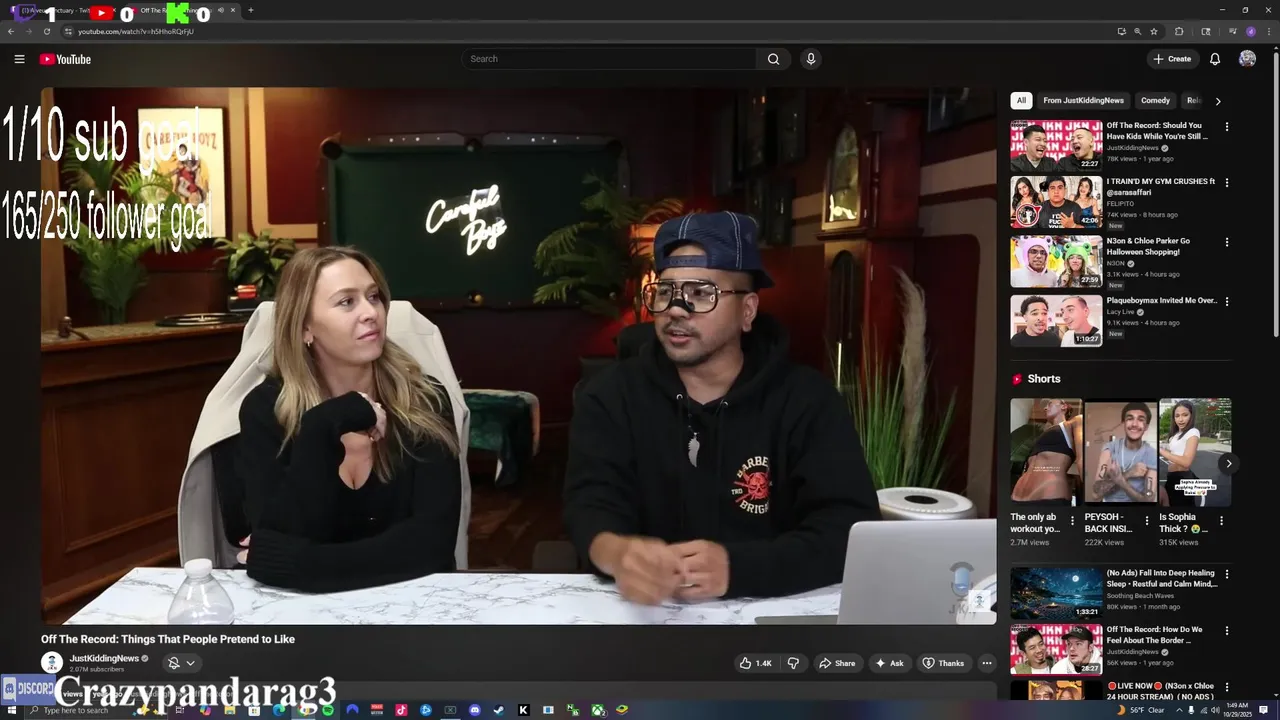The width and height of the screenshot is (1280, 720).
Task: Show next filter chips with the arrow
Action: point(1218,101)
